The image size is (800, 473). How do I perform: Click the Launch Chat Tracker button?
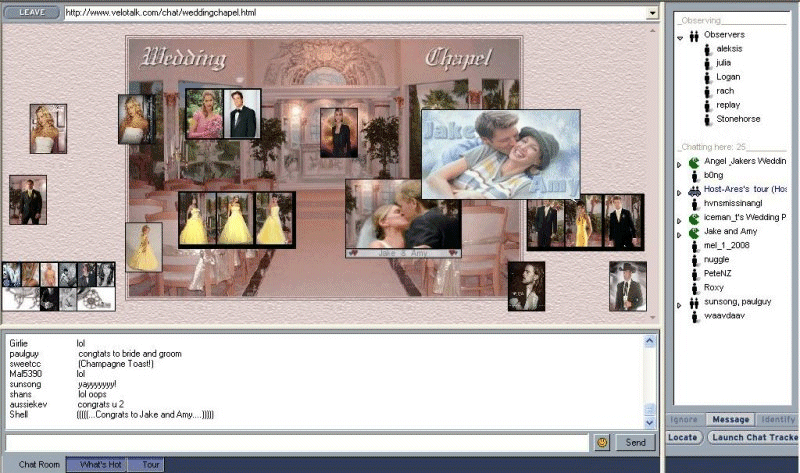(x=752, y=437)
